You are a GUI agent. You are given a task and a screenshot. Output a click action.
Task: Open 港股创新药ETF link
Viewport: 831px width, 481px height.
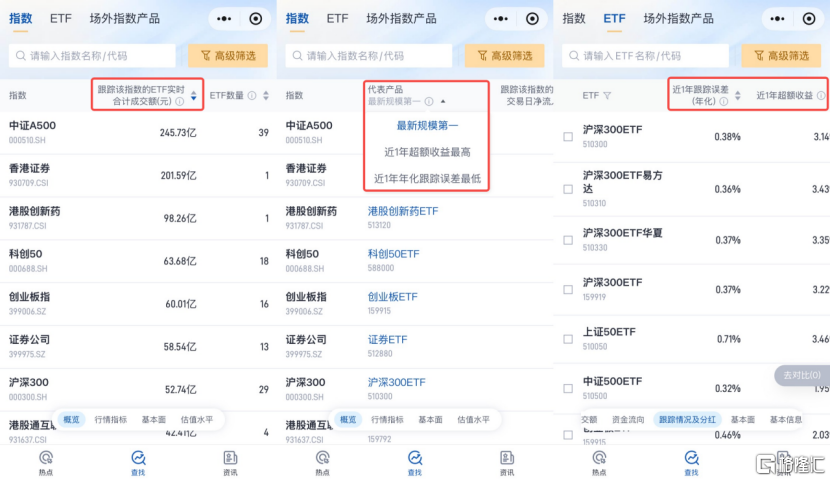click(x=403, y=211)
